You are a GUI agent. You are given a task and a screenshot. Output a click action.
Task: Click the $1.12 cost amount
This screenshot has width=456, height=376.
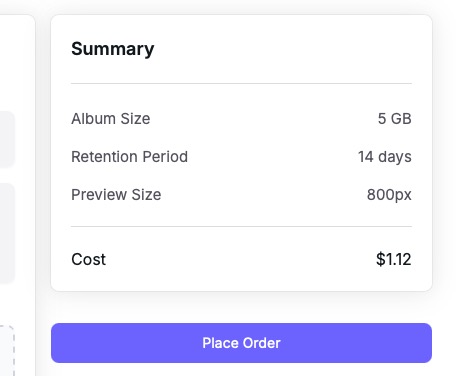point(394,259)
